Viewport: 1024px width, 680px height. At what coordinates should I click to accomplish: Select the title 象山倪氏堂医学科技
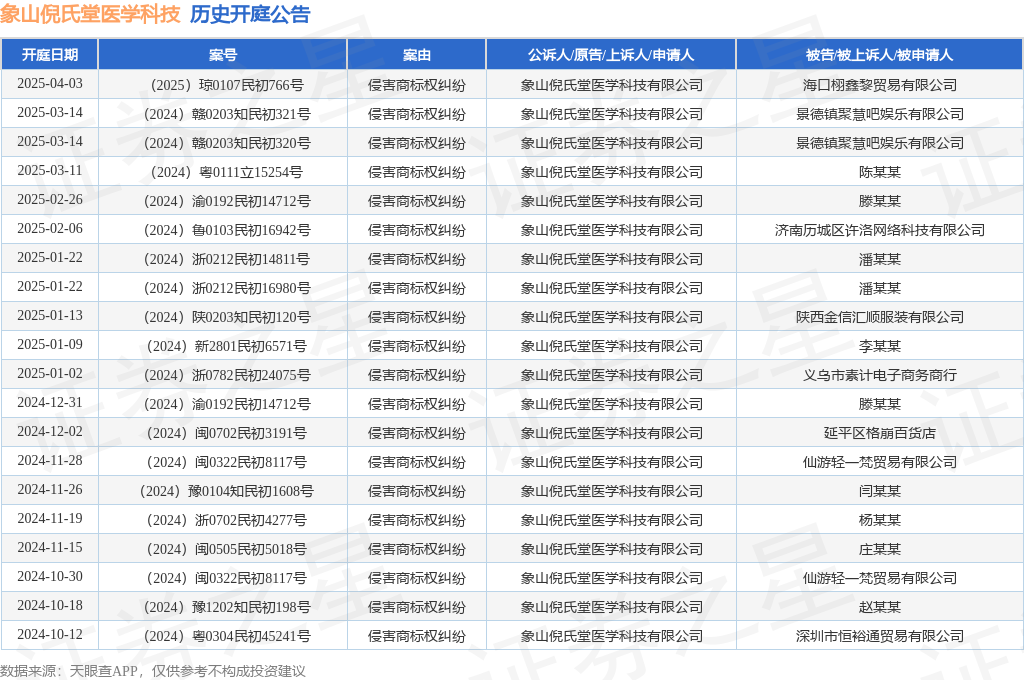click(x=90, y=14)
